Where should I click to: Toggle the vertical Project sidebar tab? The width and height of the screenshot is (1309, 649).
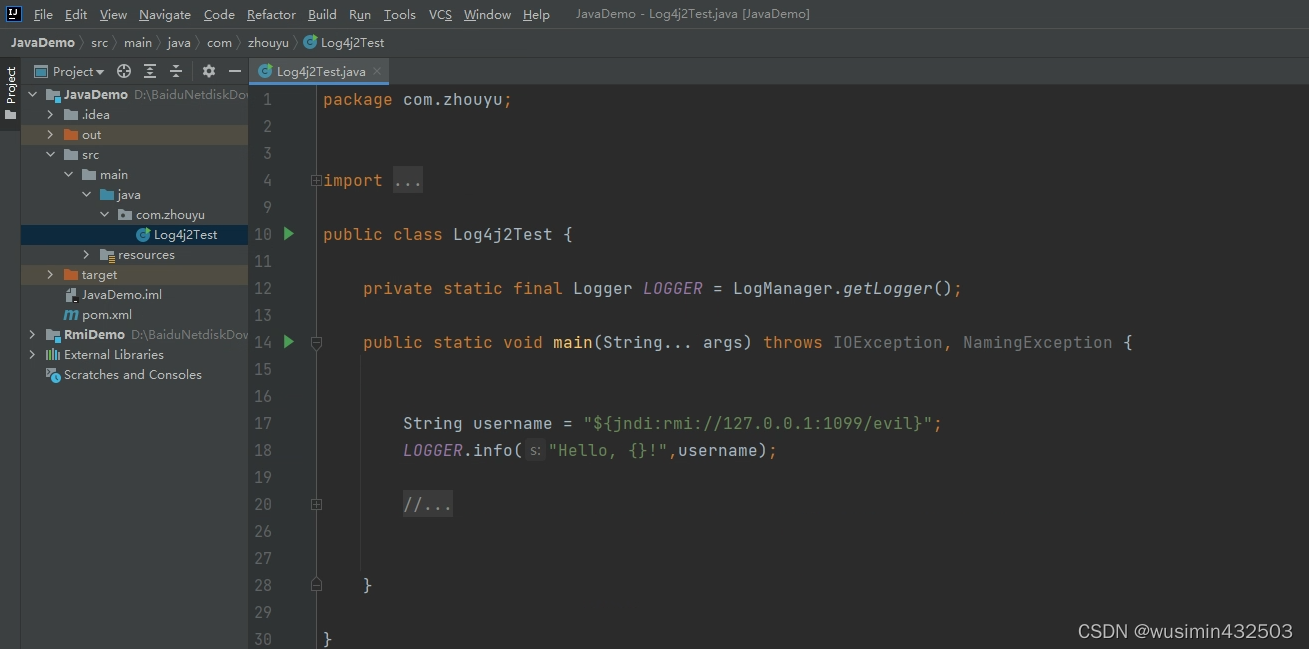[11, 93]
